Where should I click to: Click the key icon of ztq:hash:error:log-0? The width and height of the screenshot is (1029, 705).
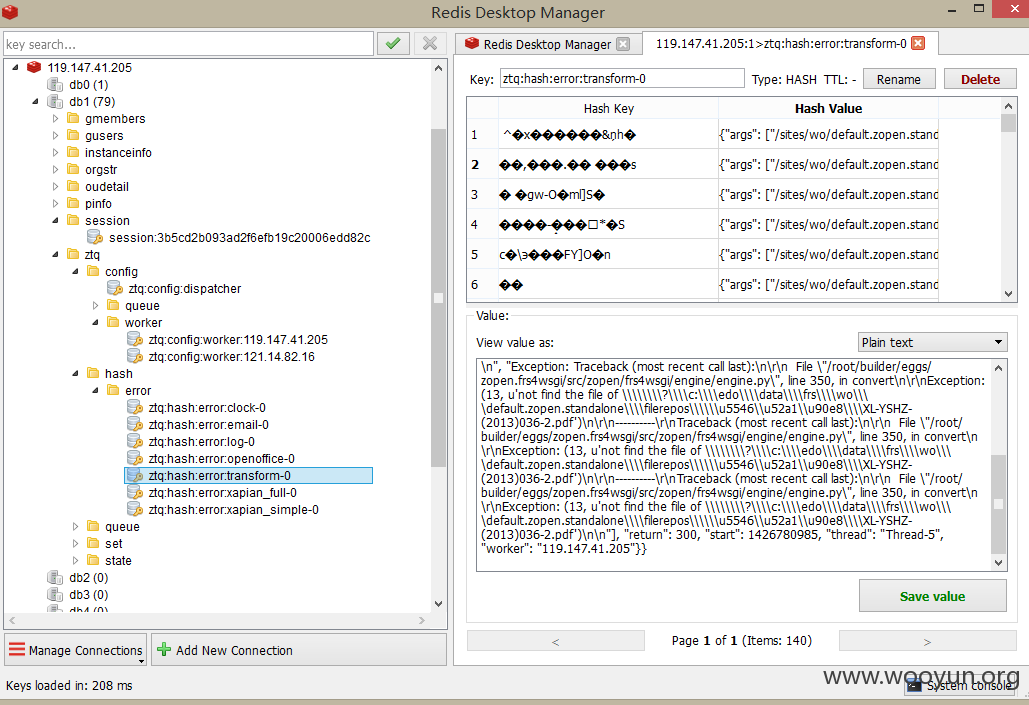(x=135, y=442)
